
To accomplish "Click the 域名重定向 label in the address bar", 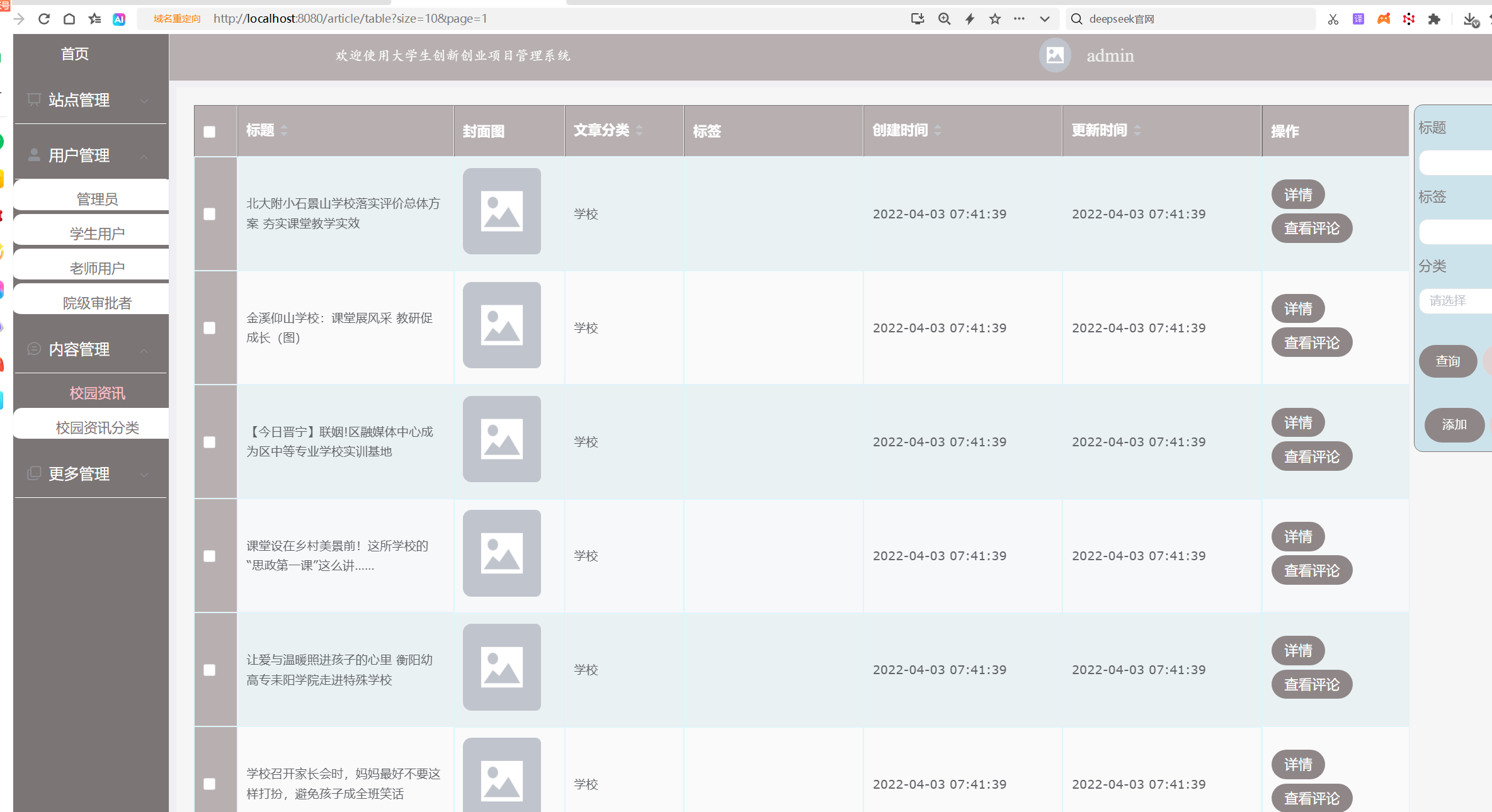I will pos(177,19).
